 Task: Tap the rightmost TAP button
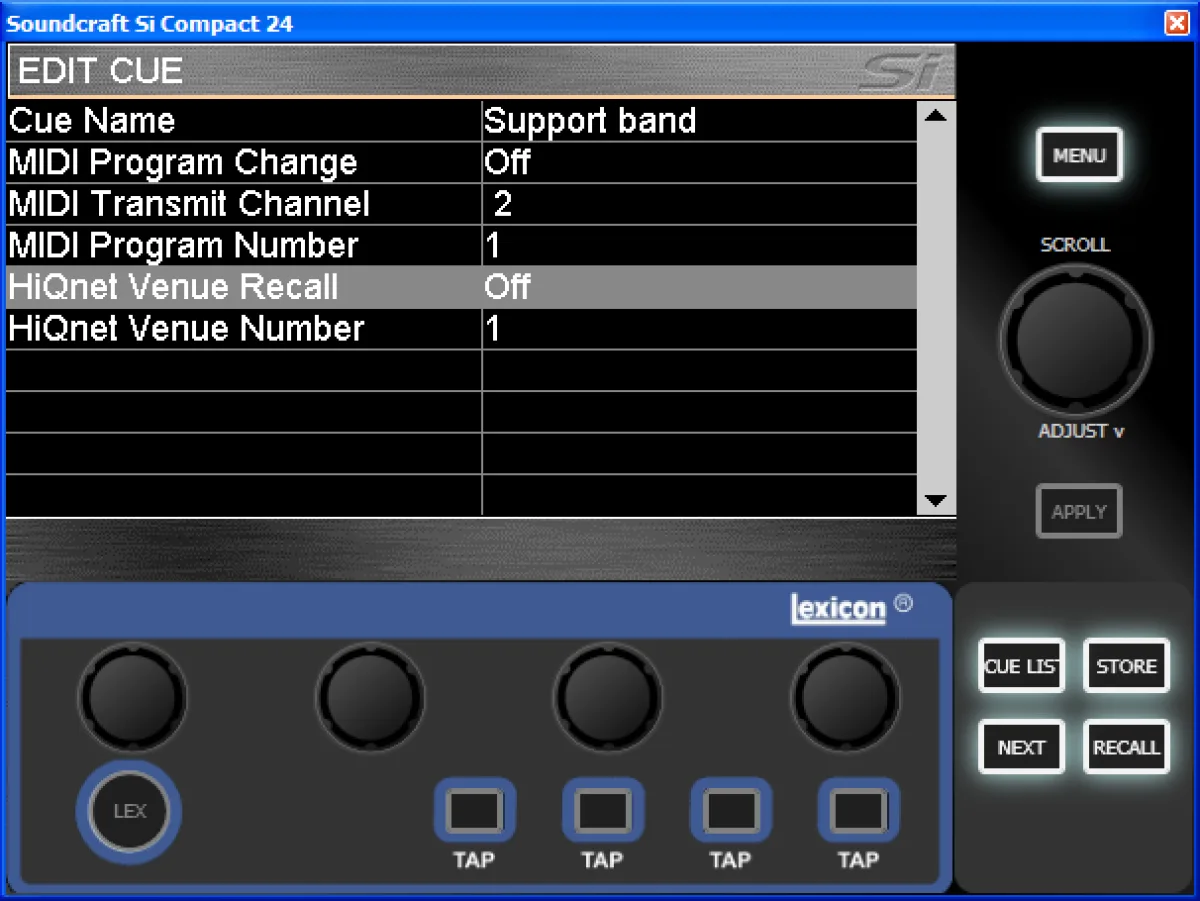(858, 810)
